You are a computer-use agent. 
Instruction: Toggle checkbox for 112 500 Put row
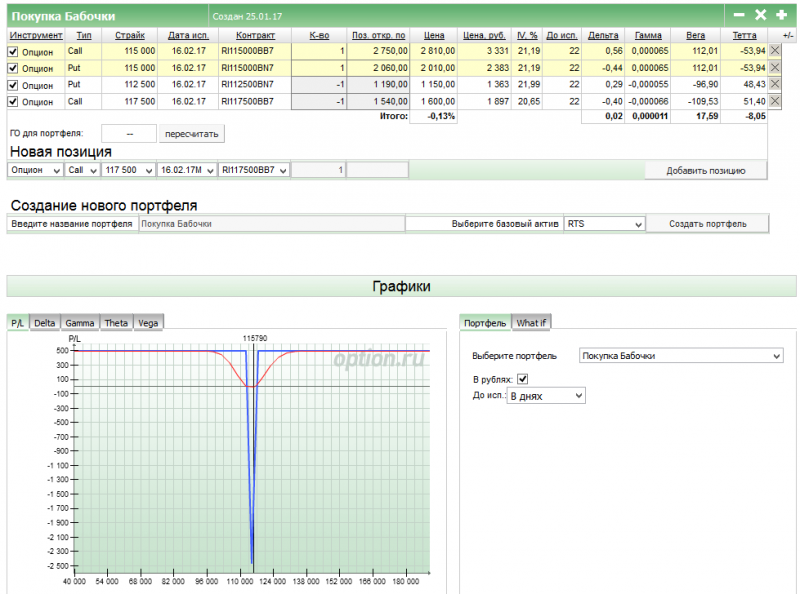[x=13, y=85]
